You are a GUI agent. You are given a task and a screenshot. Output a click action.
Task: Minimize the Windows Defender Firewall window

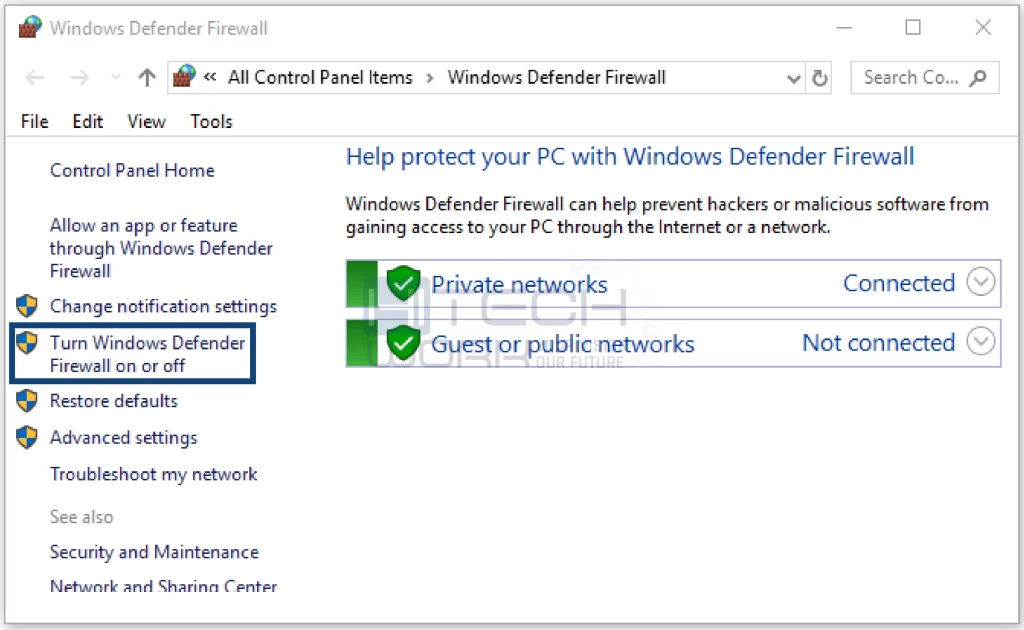[844, 28]
